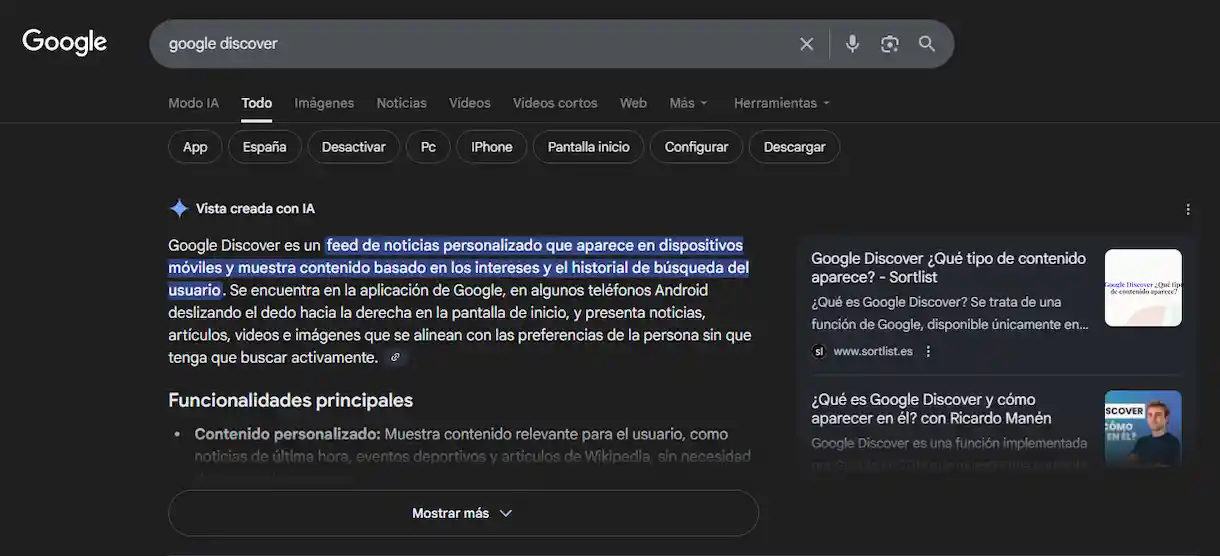Click the 'Funcionalidades principales' heading
This screenshot has width=1220, height=556.
290,400
